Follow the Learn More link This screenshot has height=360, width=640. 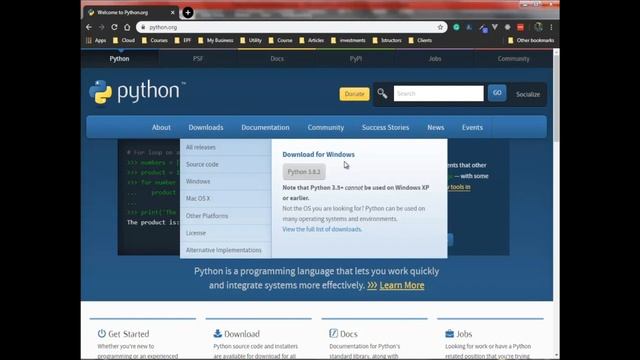[402, 285]
